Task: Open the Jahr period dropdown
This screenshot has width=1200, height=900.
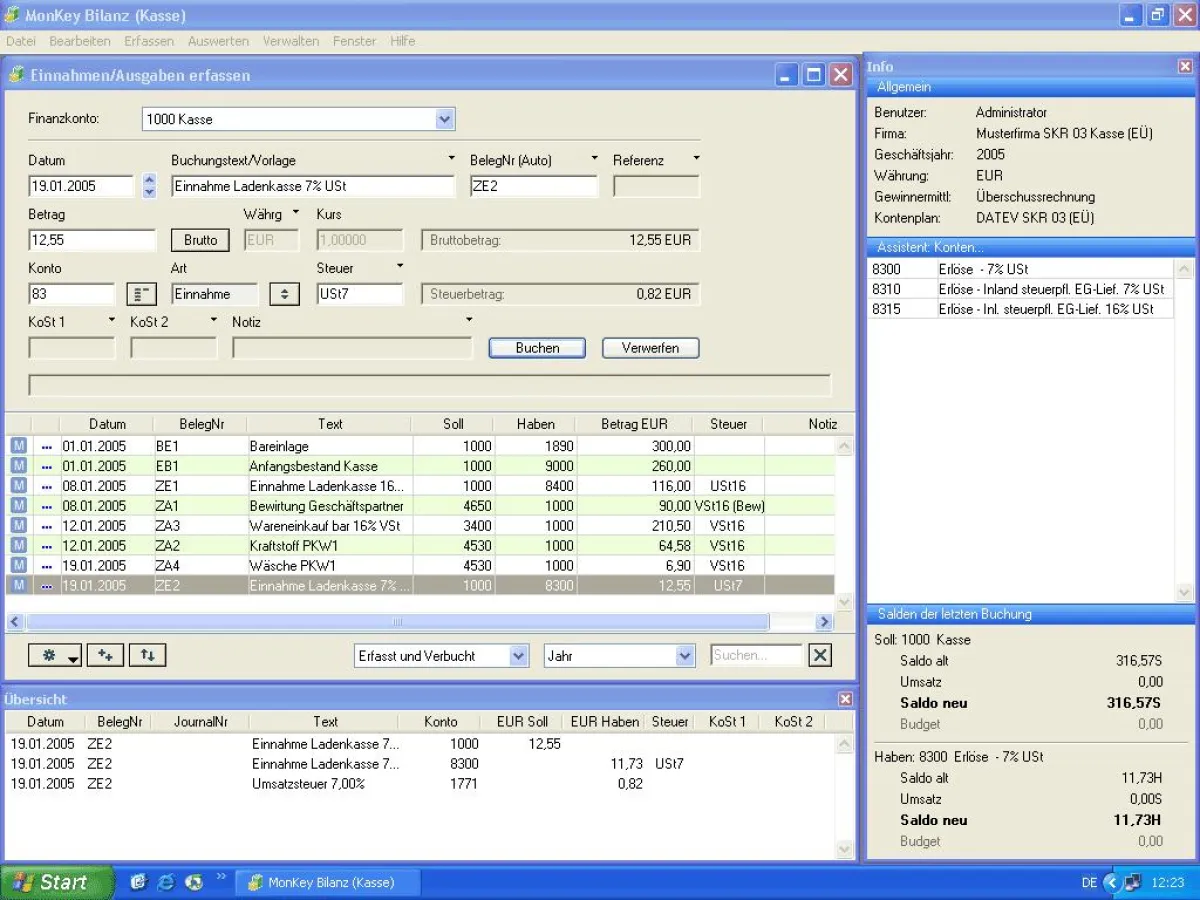Action: 684,656
